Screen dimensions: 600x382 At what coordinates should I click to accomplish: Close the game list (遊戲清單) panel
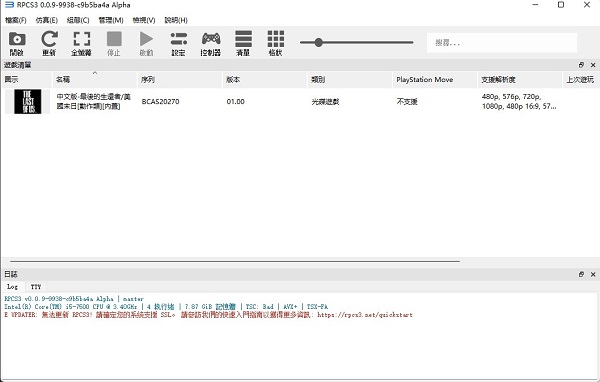pyautogui.click(x=593, y=65)
